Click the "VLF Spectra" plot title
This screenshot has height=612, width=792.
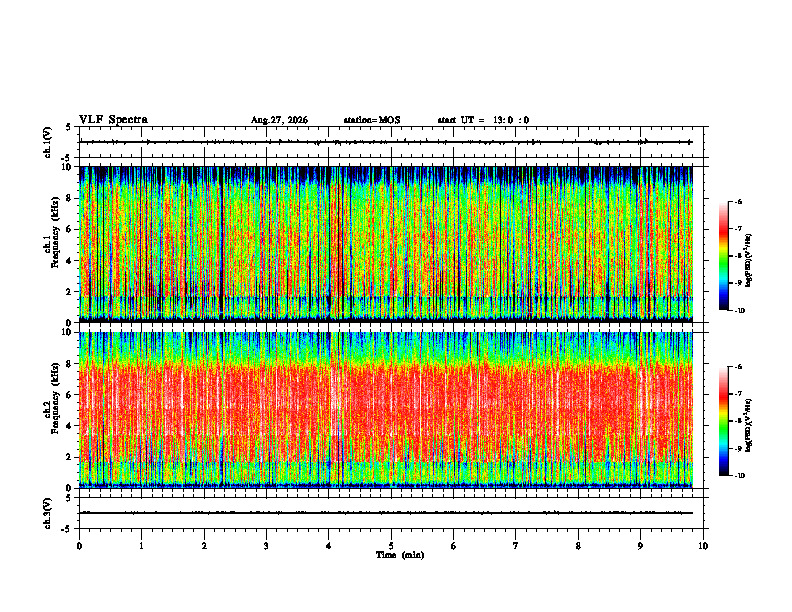113,120
